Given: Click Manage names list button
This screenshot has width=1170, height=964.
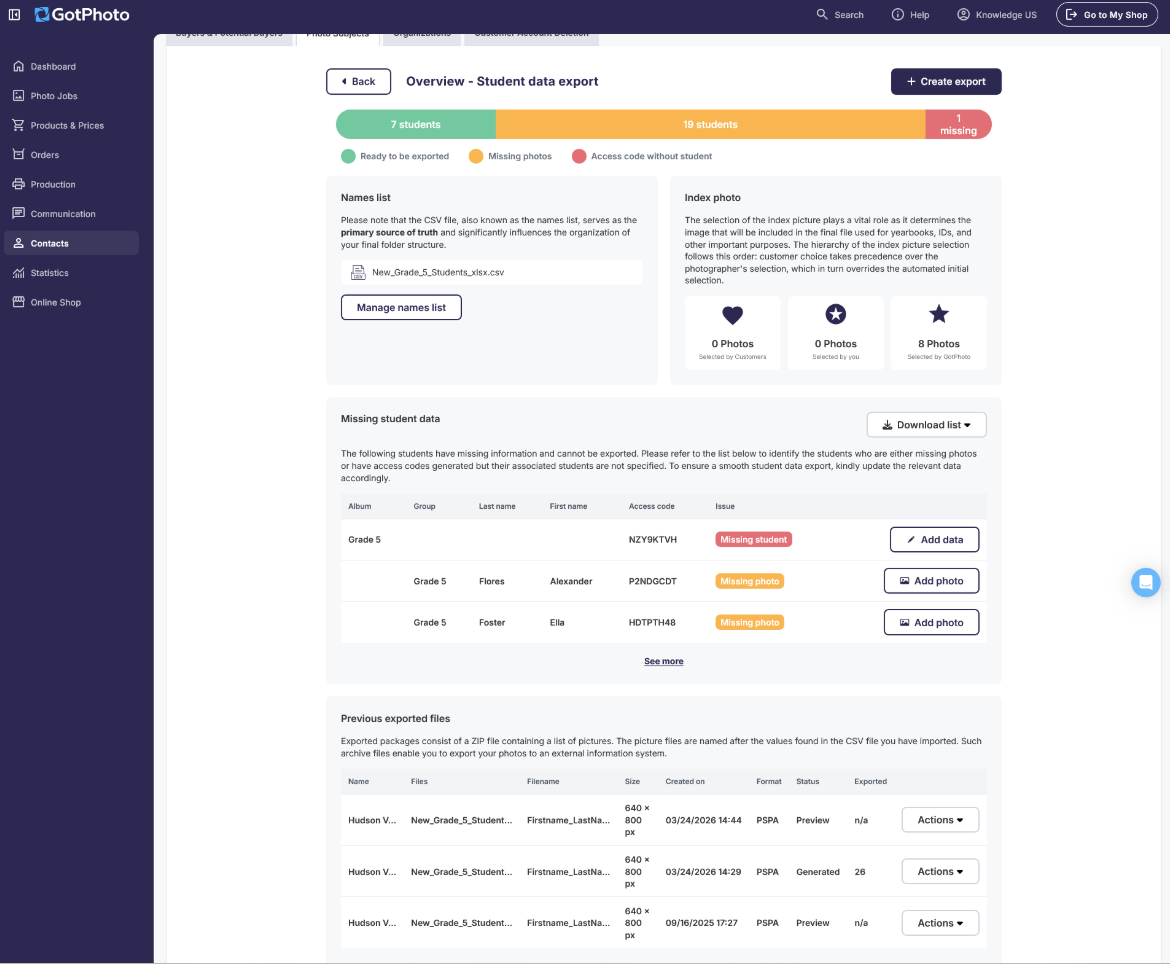Looking at the screenshot, I should [401, 307].
